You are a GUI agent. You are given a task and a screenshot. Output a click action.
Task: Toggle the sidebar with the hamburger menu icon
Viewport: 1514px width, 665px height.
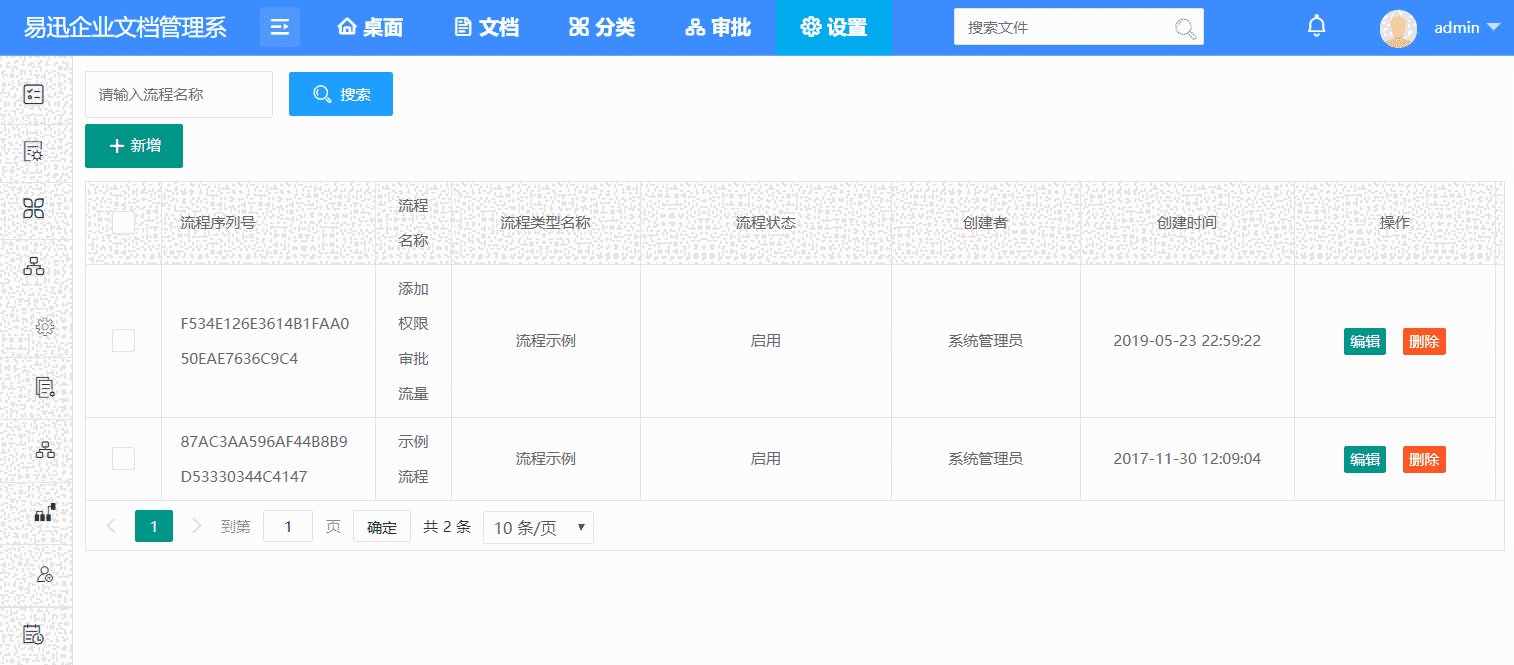pyautogui.click(x=279, y=26)
